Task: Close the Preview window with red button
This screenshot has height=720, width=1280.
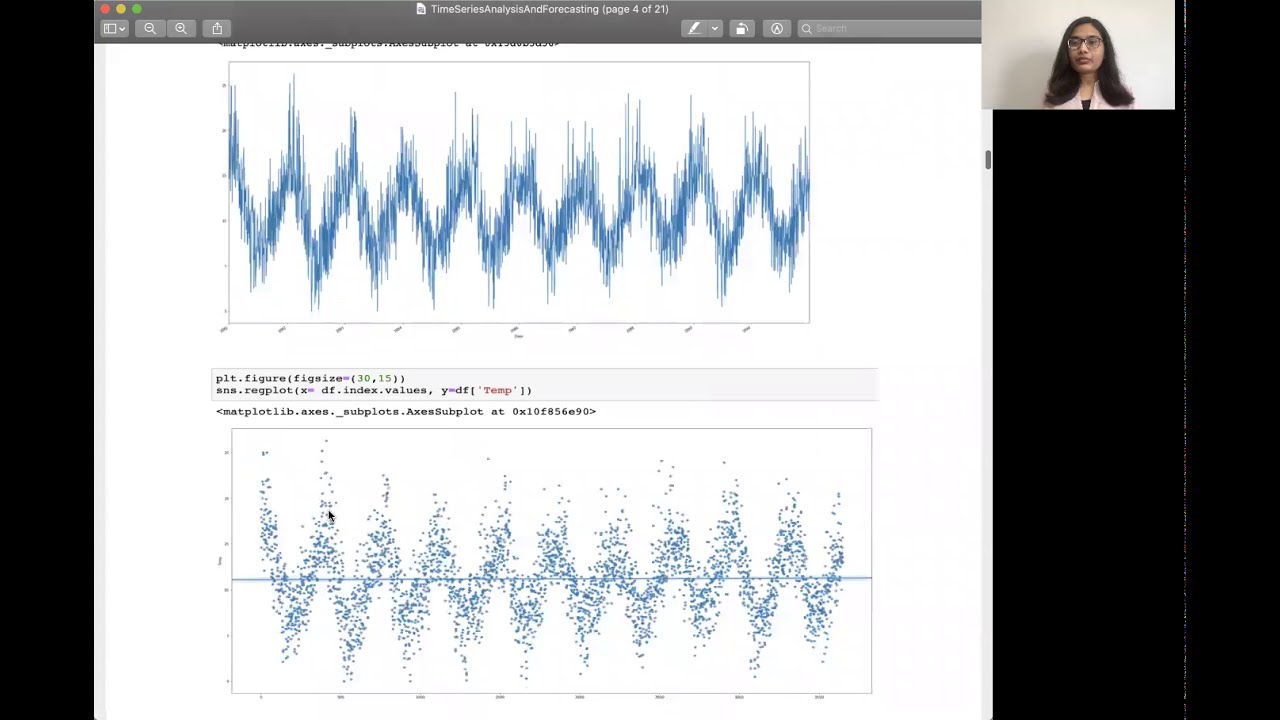Action: point(105,9)
